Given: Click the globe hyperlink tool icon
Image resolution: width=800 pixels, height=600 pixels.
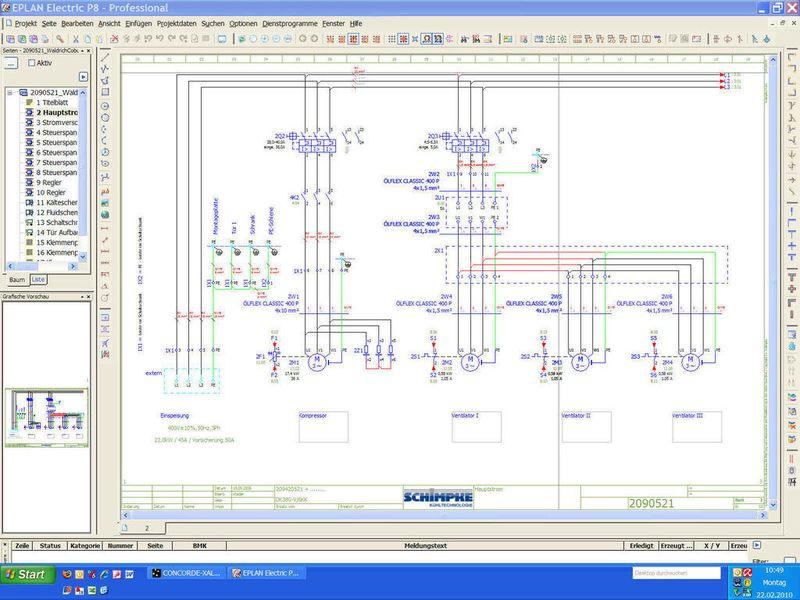Looking at the screenshot, I should 105,215.
